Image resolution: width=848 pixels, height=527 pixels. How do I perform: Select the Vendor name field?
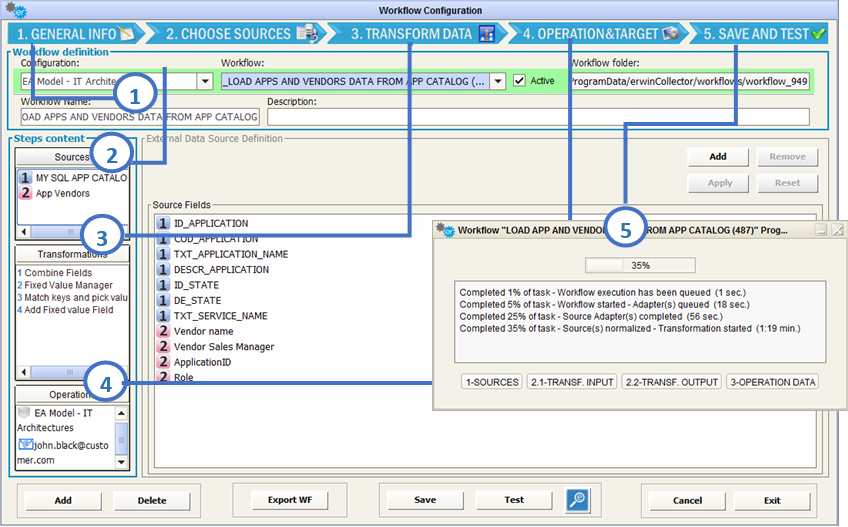(x=195, y=331)
